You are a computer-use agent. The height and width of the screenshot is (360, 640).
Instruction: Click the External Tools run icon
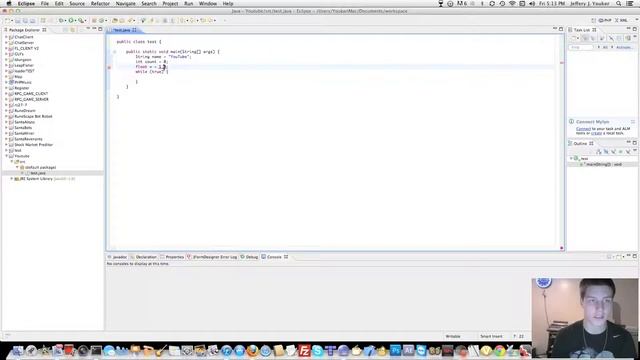81,20
